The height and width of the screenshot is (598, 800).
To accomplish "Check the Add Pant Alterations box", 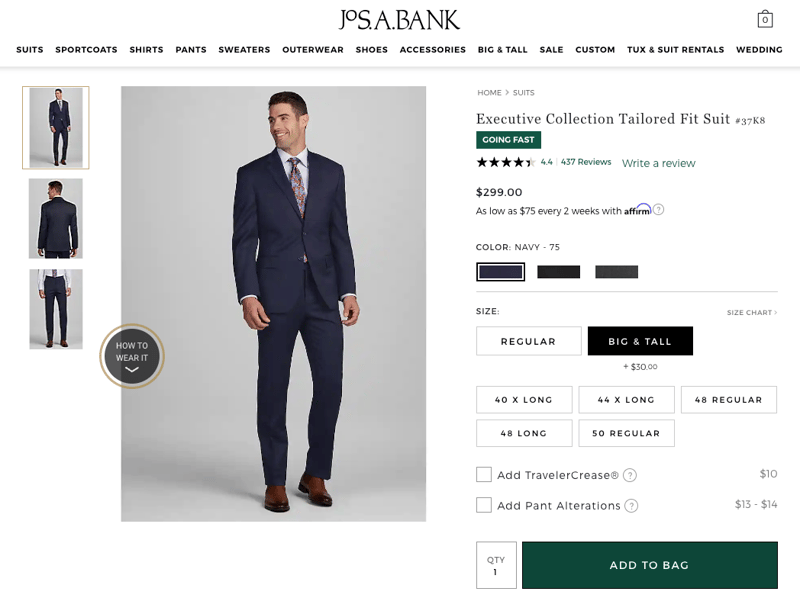I will (484, 505).
